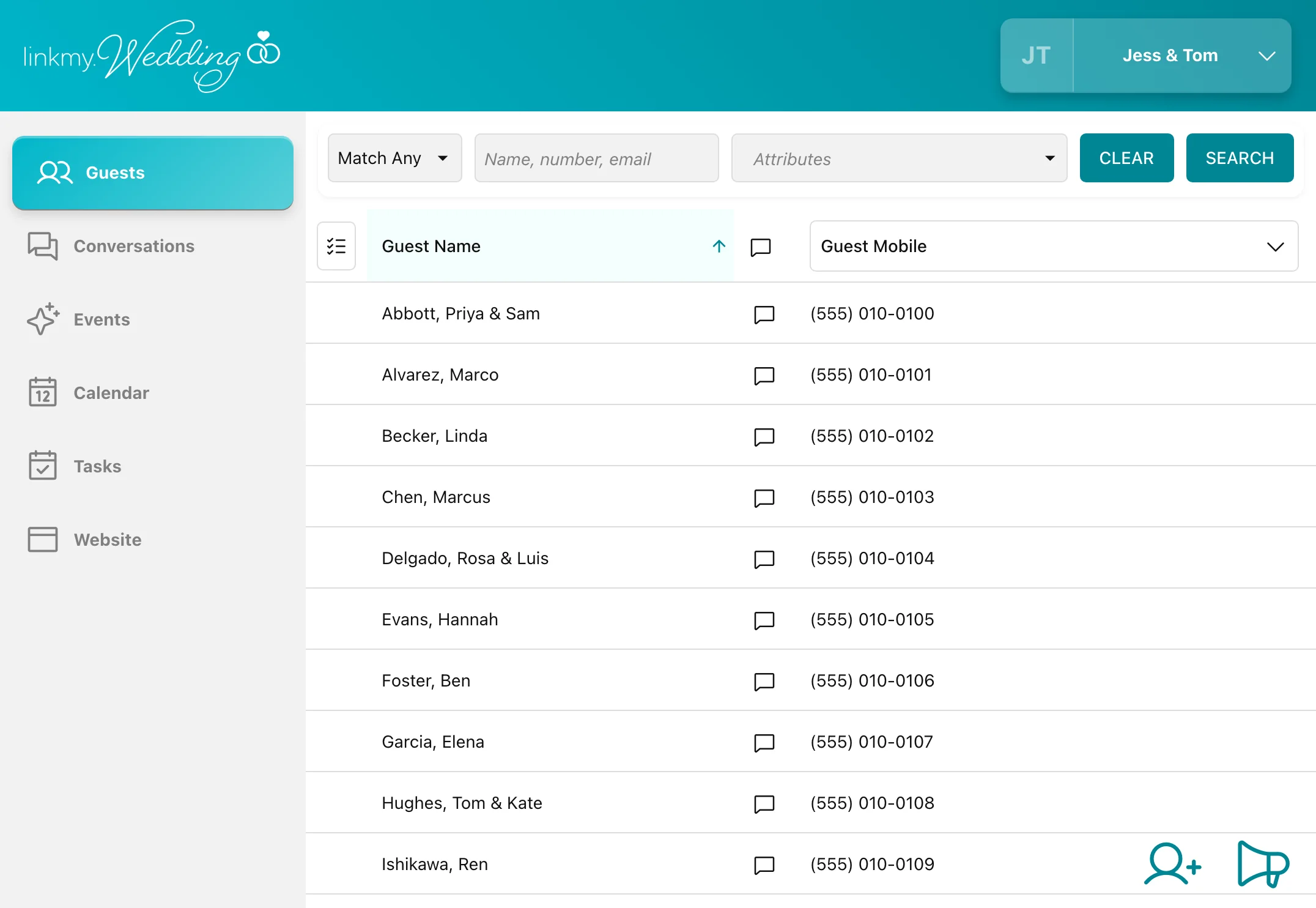Click the CLEAR button
The width and height of the screenshot is (1316, 908).
(x=1127, y=158)
